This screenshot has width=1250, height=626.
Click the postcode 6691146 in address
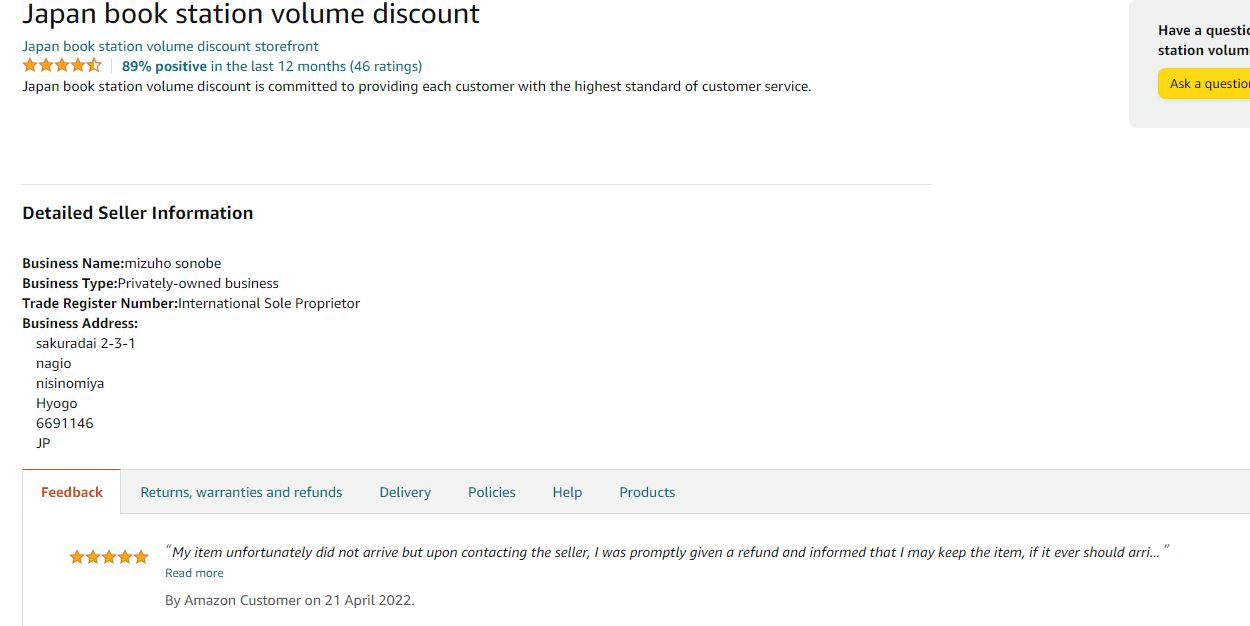pyautogui.click(x=65, y=423)
